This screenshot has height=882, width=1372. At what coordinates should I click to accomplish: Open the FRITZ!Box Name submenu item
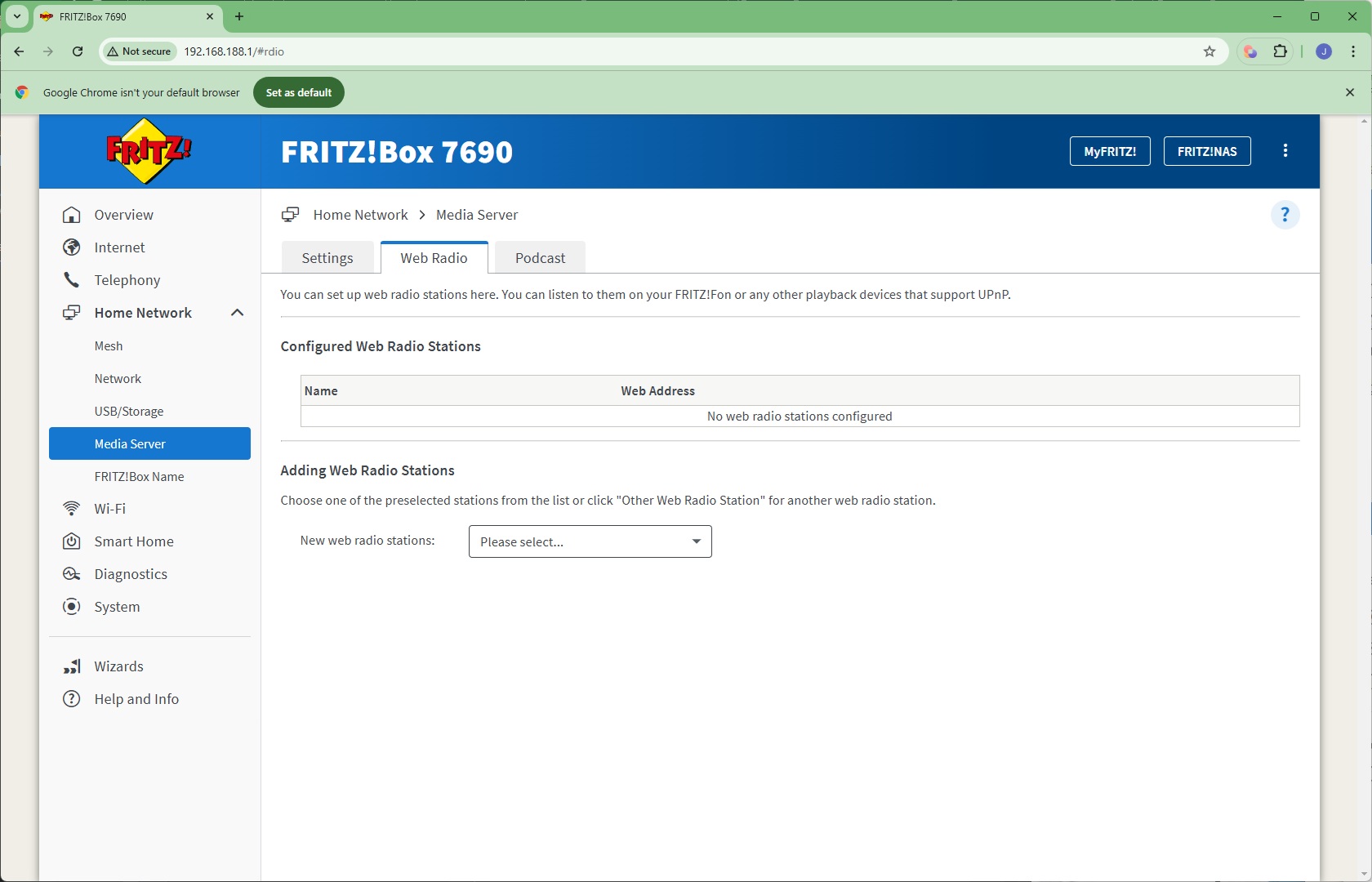pyautogui.click(x=139, y=477)
